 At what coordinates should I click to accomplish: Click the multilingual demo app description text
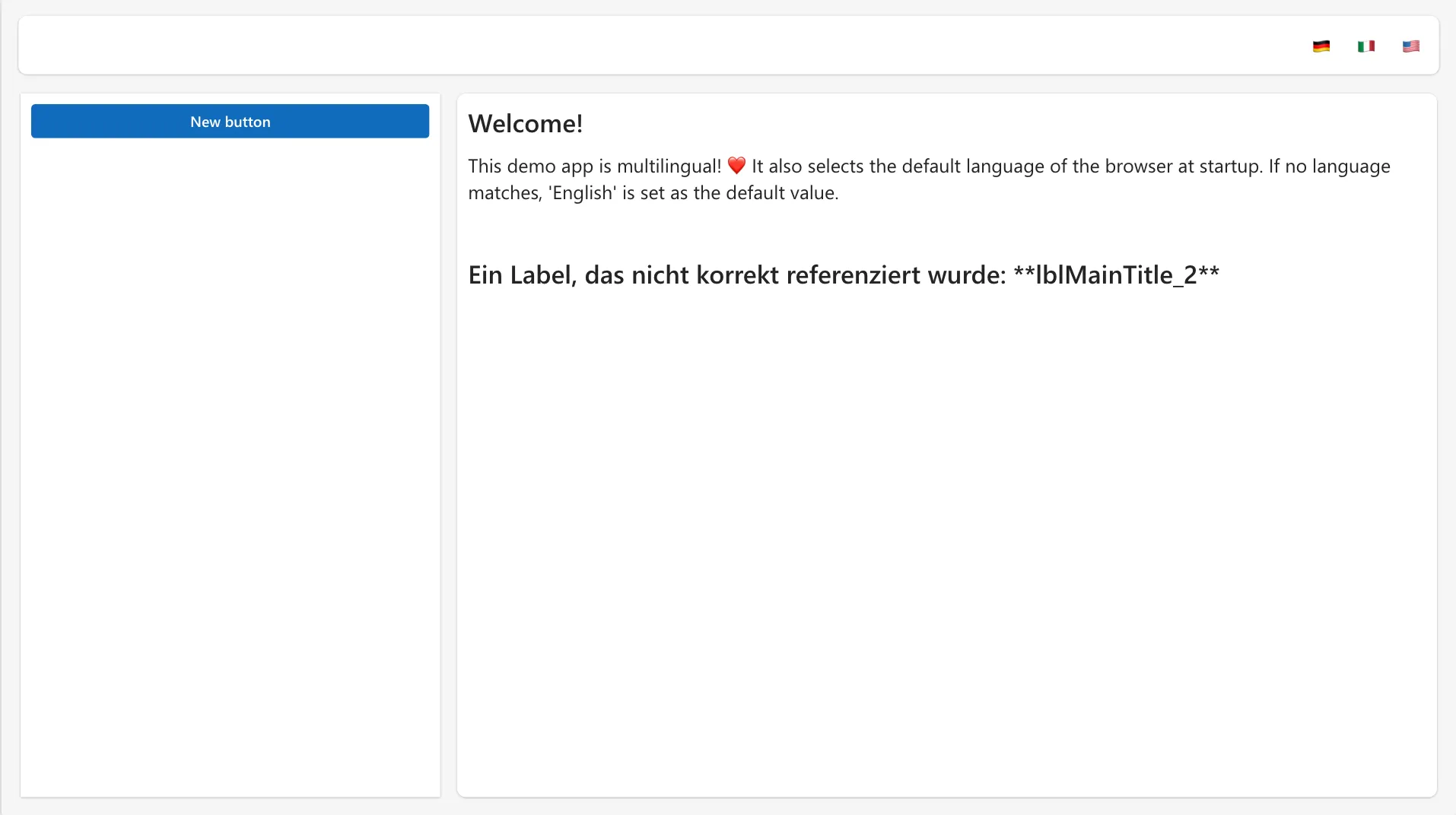click(x=929, y=179)
